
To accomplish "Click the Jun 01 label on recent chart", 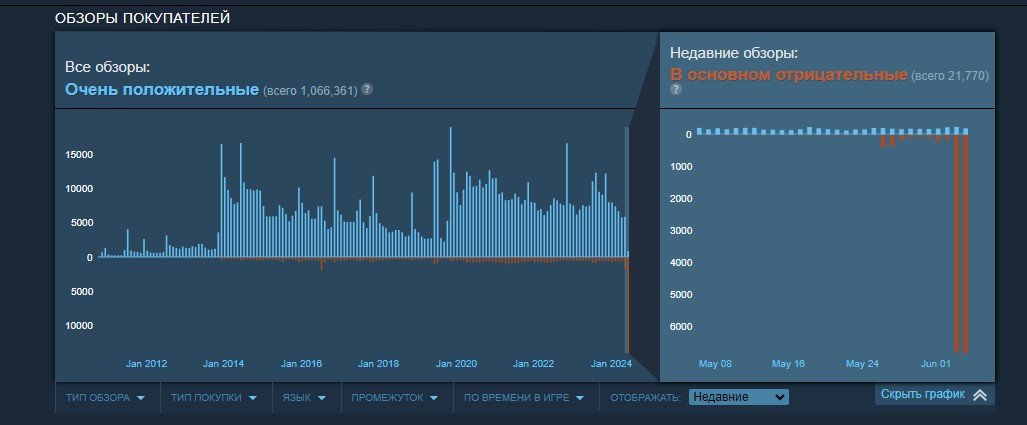I will coord(935,364).
